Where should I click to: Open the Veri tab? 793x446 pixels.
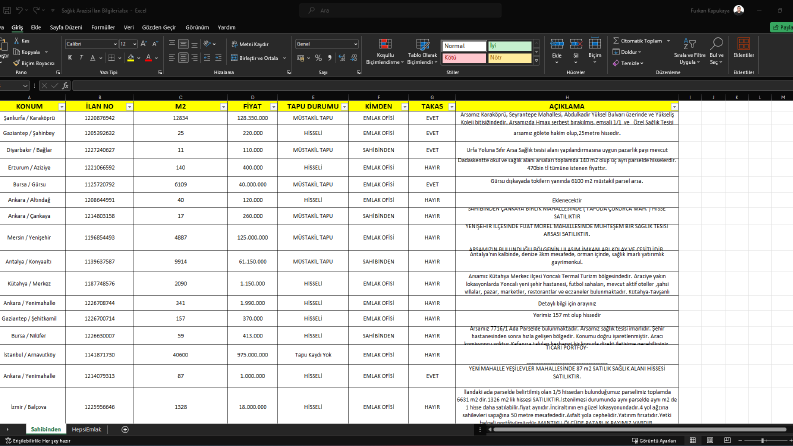pos(129,27)
